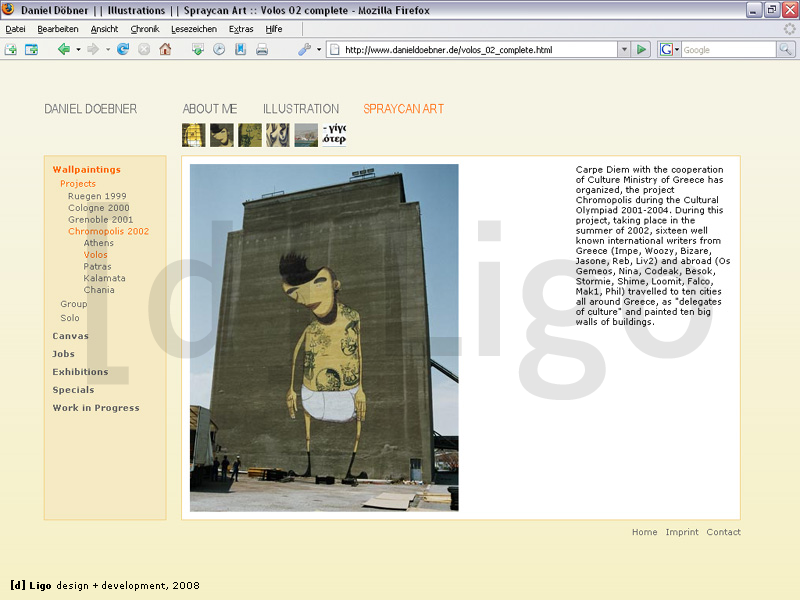Open the Bearbeiten menu

58,29
